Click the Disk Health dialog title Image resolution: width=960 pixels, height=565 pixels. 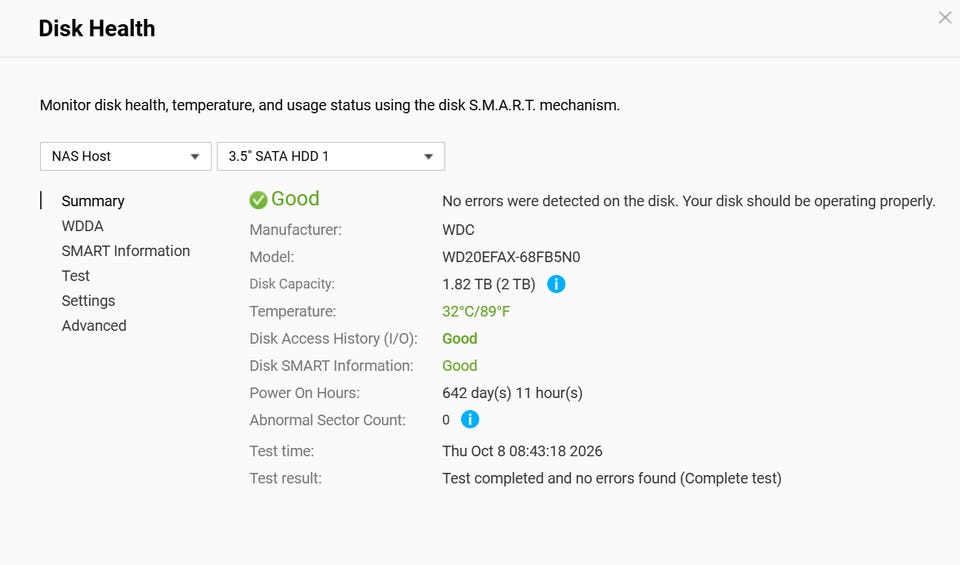tap(97, 28)
